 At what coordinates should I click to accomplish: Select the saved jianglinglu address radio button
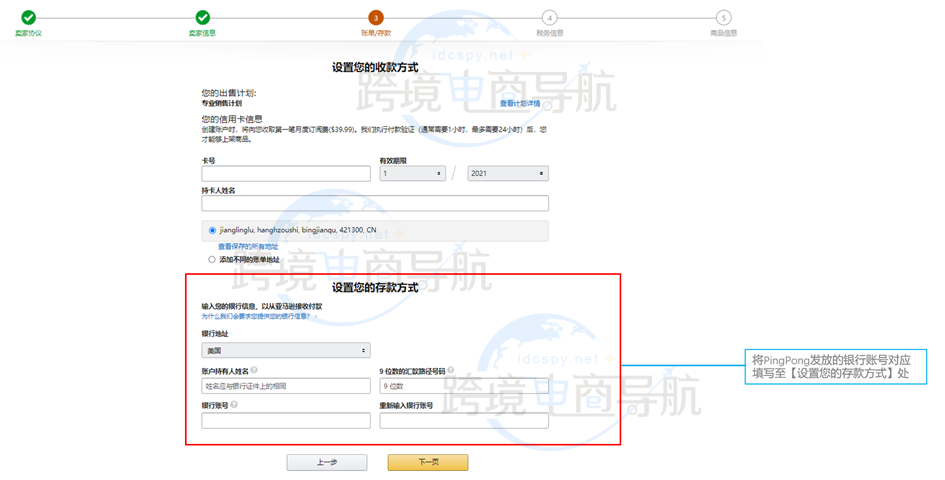tap(212, 230)
